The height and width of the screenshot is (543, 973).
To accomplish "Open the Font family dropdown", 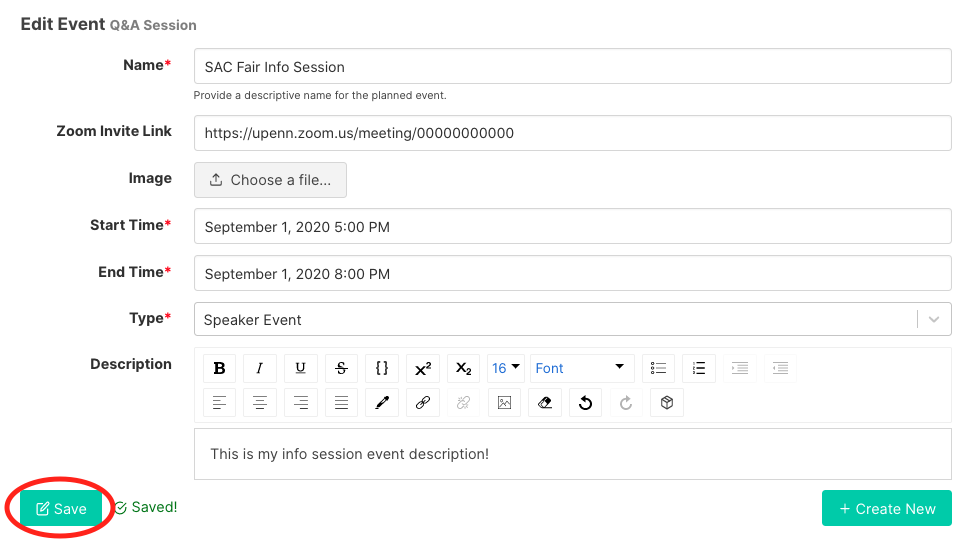I will (581, 368).
